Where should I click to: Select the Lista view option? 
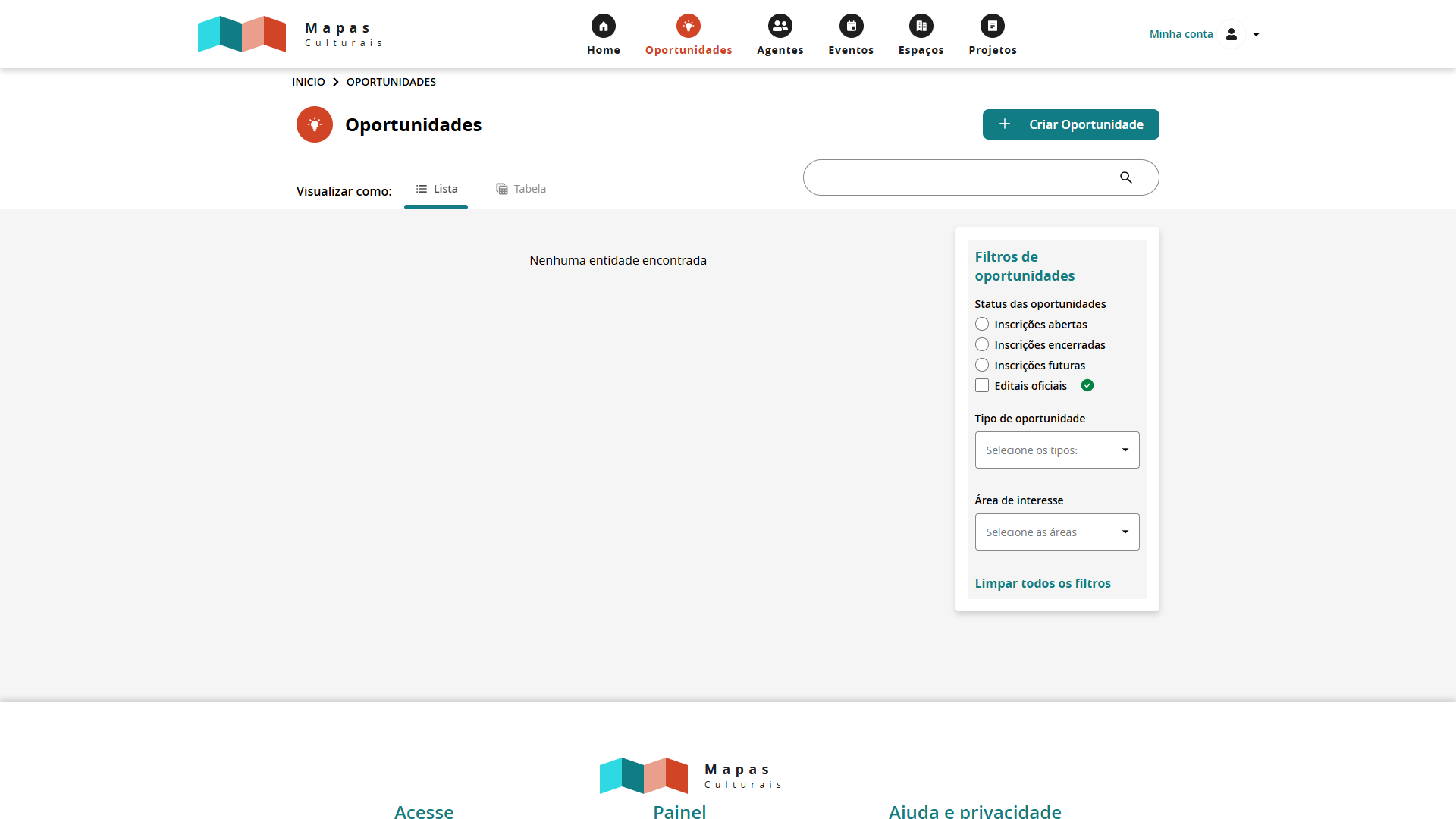click(x=436, y=189)
